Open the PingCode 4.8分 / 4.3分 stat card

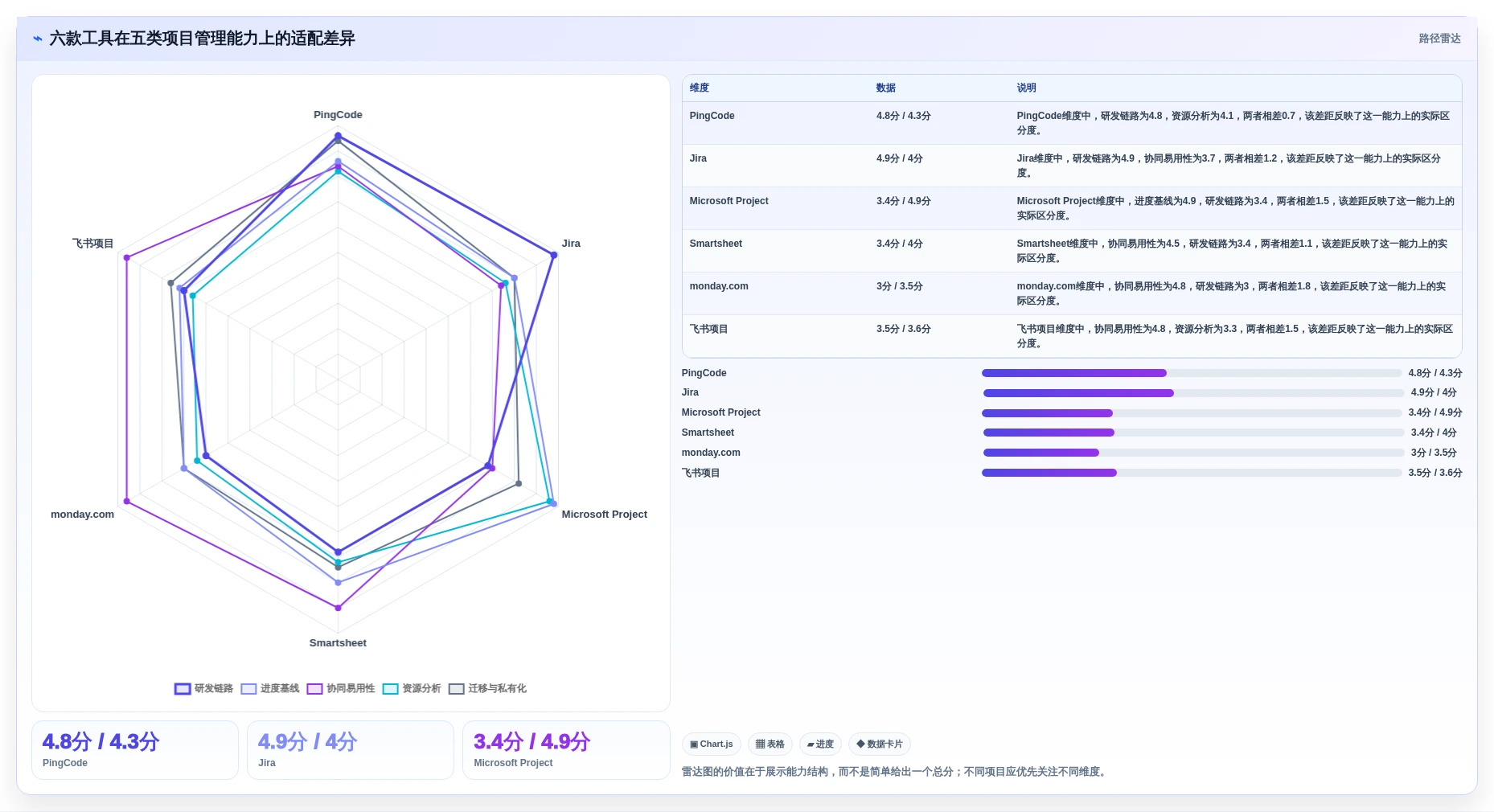click(x=135, y=750)
